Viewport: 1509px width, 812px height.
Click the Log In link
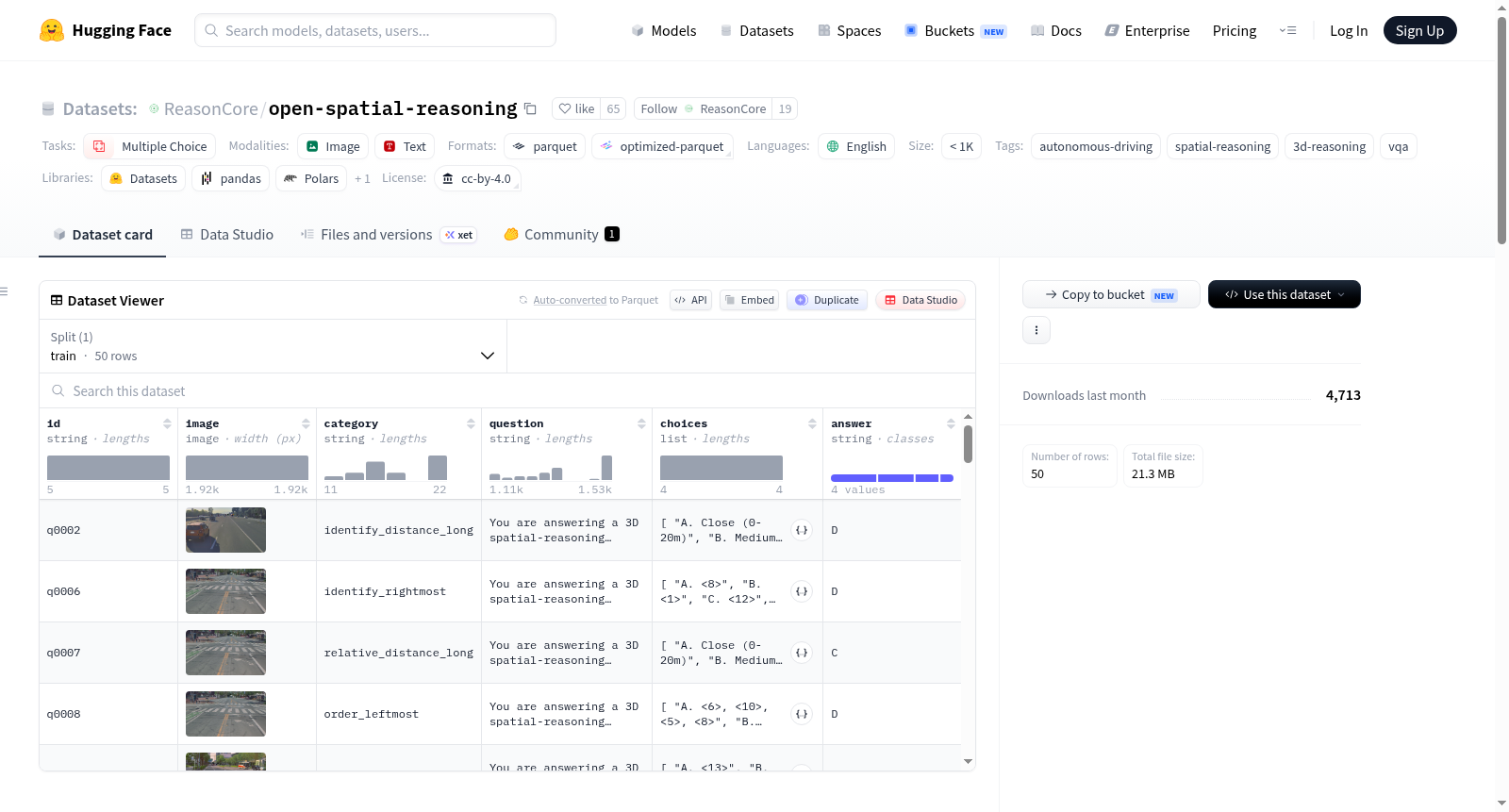coord(1349,30)
